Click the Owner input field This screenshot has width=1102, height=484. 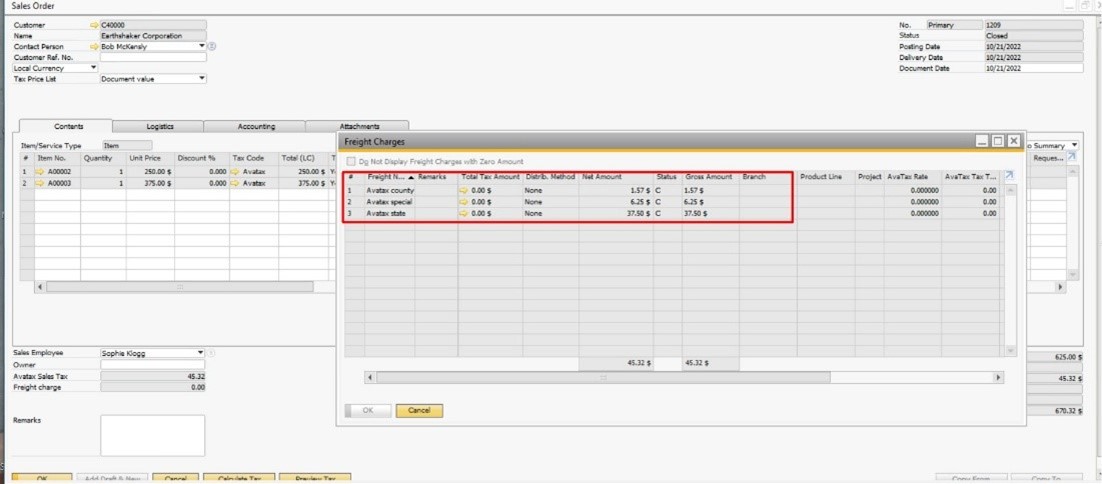click(x=153, y=365)
